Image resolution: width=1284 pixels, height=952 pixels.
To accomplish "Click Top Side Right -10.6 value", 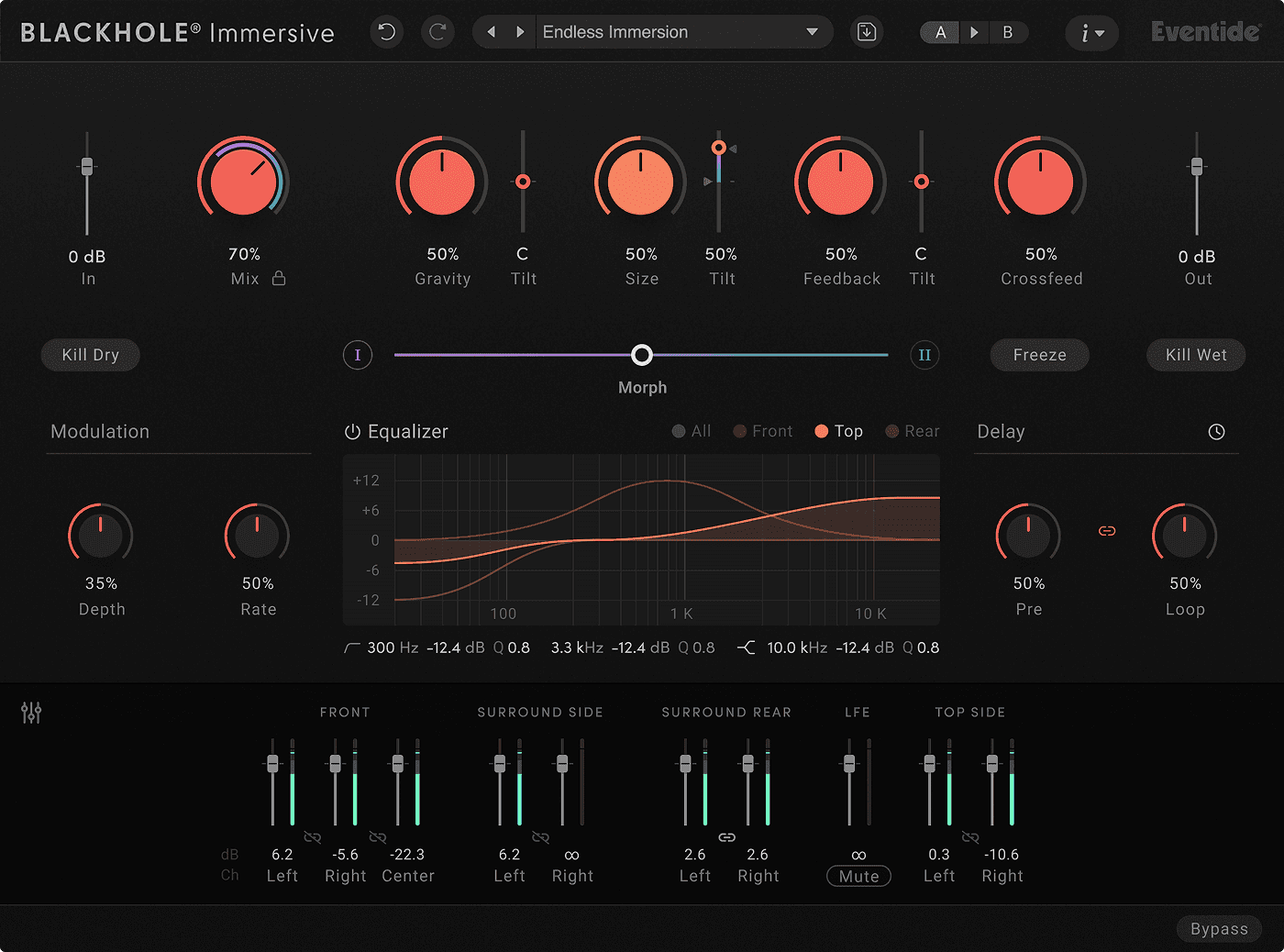I will click(x=1002, y=854).
